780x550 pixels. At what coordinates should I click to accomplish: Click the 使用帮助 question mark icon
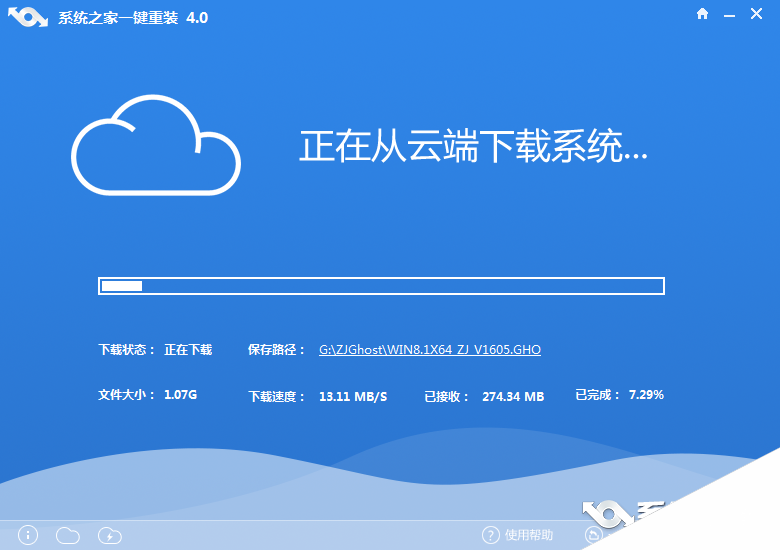[x=490, y=535]
